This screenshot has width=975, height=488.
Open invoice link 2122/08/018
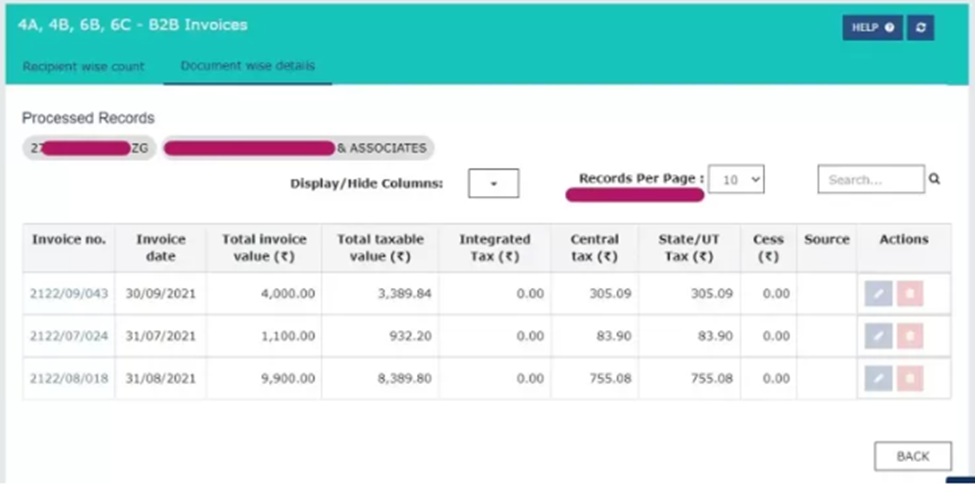pyautogui.click(x=68, y=379)
